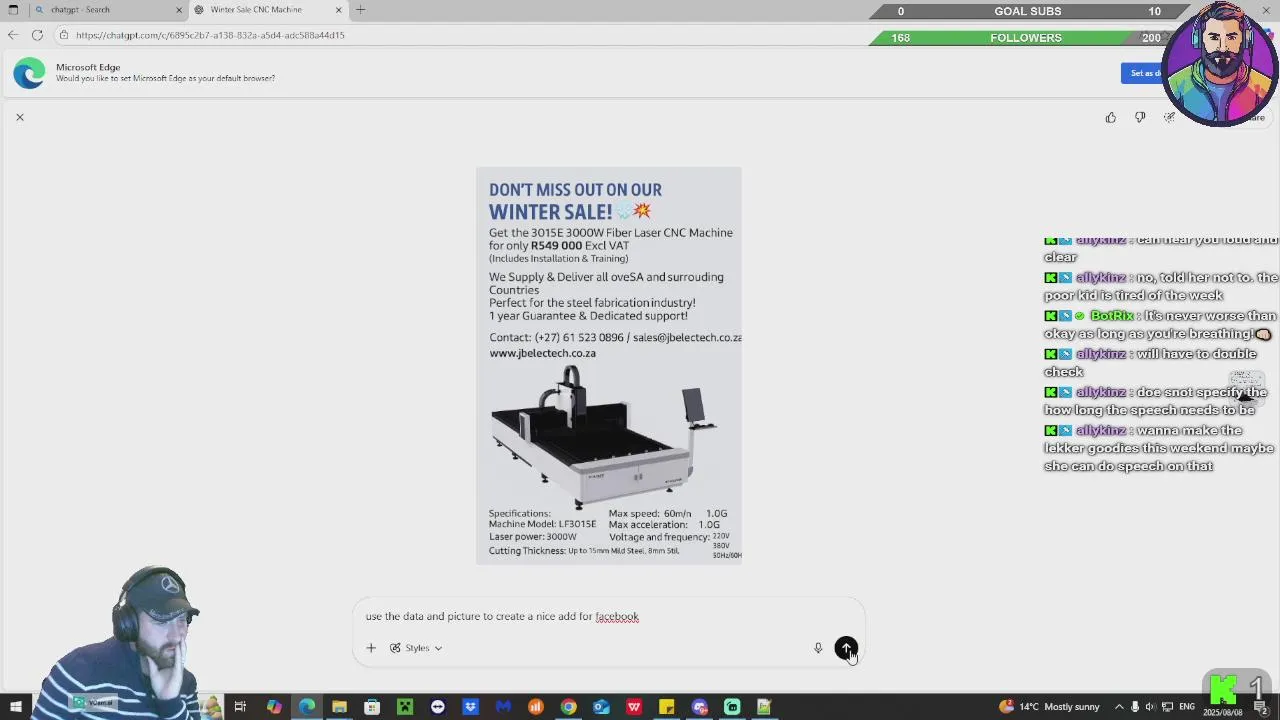View site information lock icon

coord(64,35)
